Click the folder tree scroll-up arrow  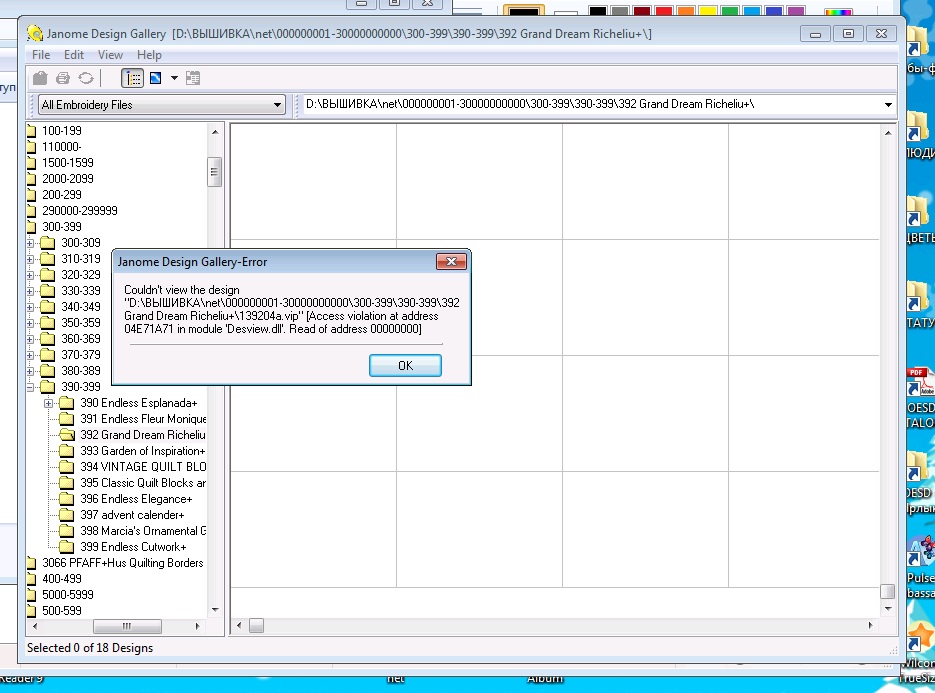pos(215,132)
